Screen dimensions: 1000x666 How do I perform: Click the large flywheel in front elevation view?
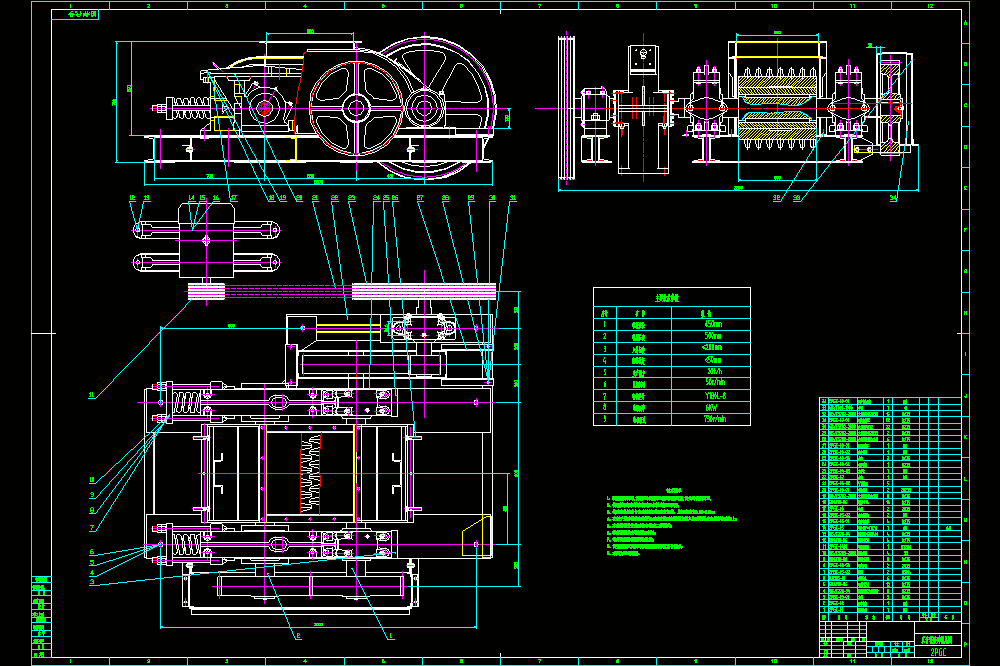click(x=425, y=107)
